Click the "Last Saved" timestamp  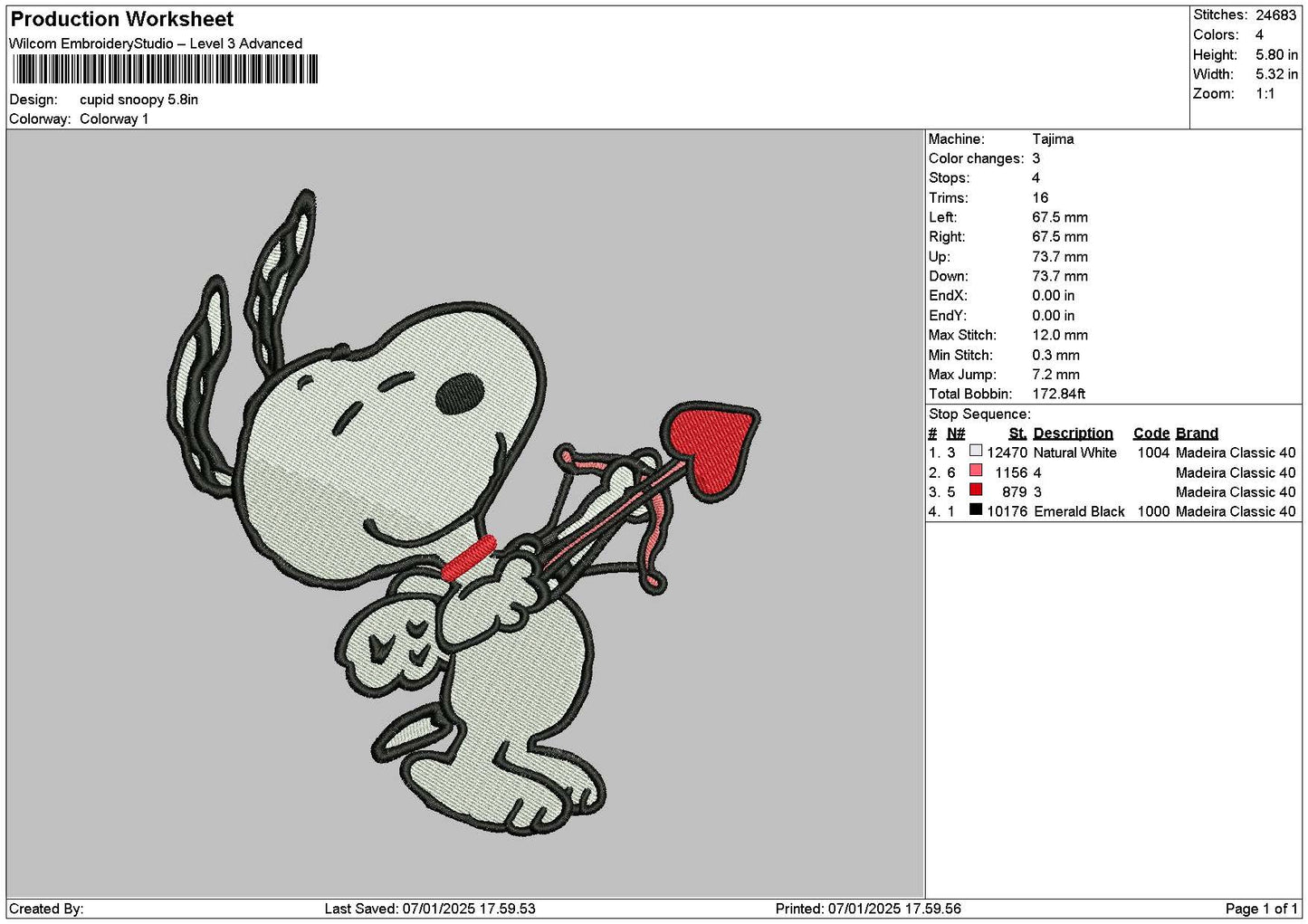[x=430, y=909]
